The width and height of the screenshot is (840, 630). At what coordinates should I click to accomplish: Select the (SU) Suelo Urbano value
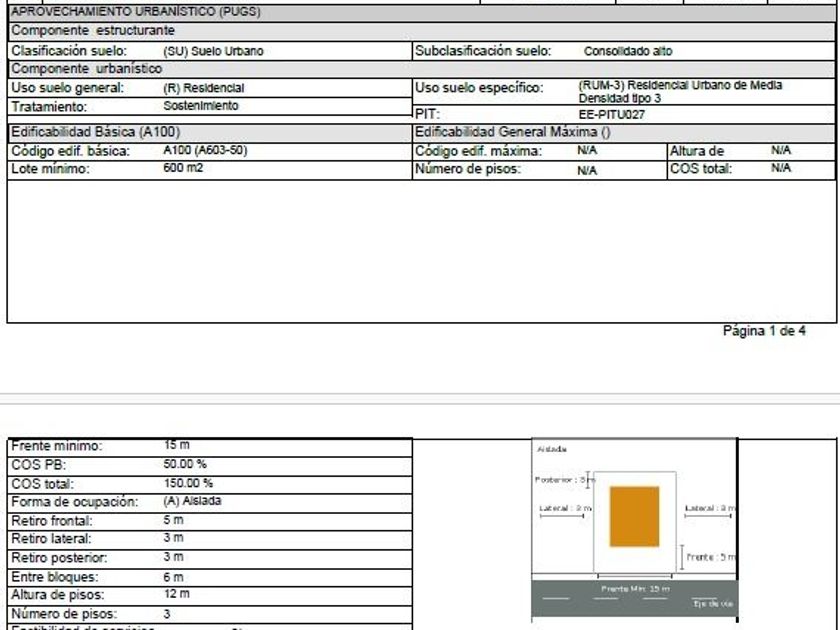pyautogui.click(x=213, y=51)
